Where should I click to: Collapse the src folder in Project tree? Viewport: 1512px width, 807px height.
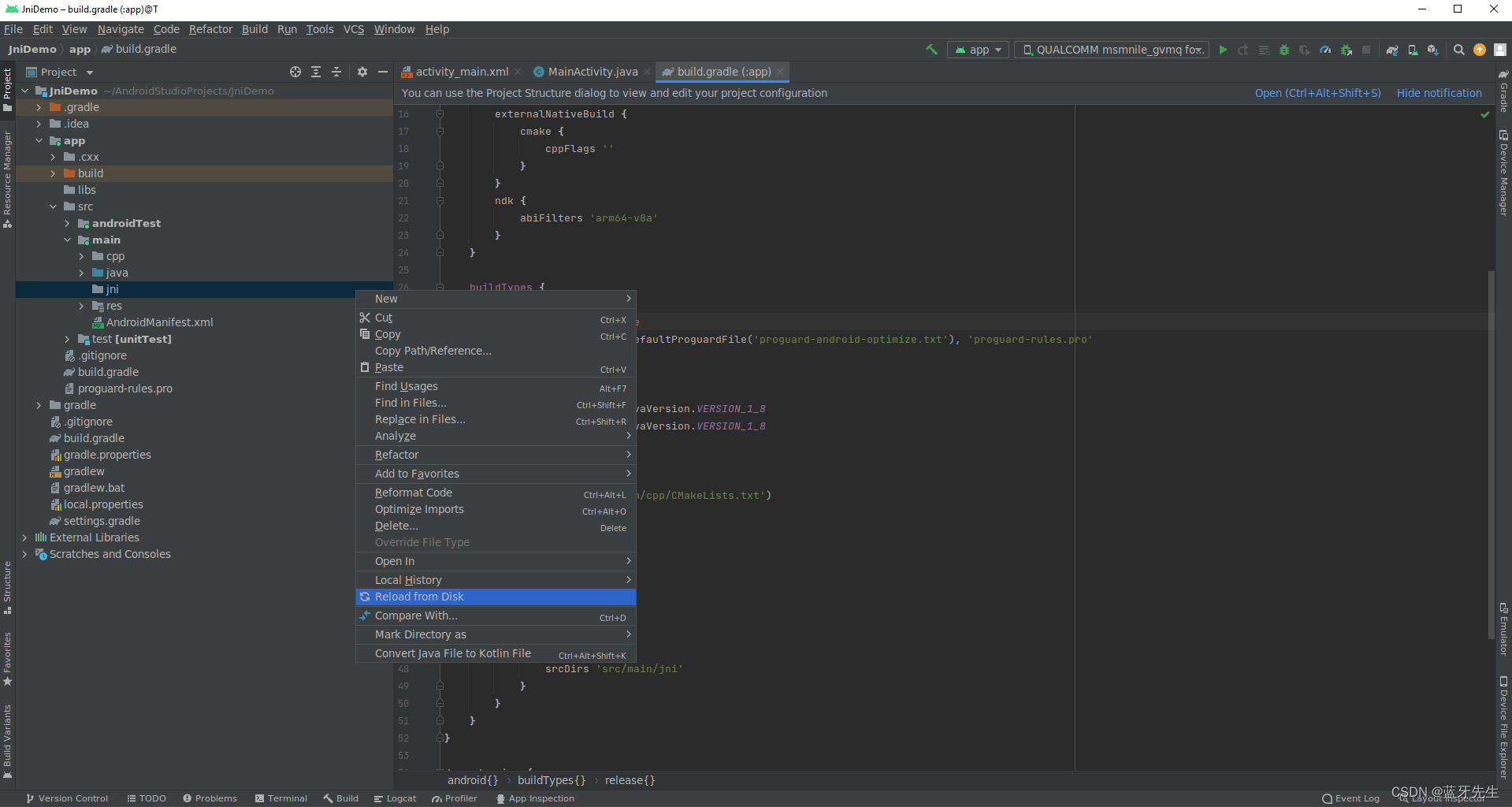[54, 206]
